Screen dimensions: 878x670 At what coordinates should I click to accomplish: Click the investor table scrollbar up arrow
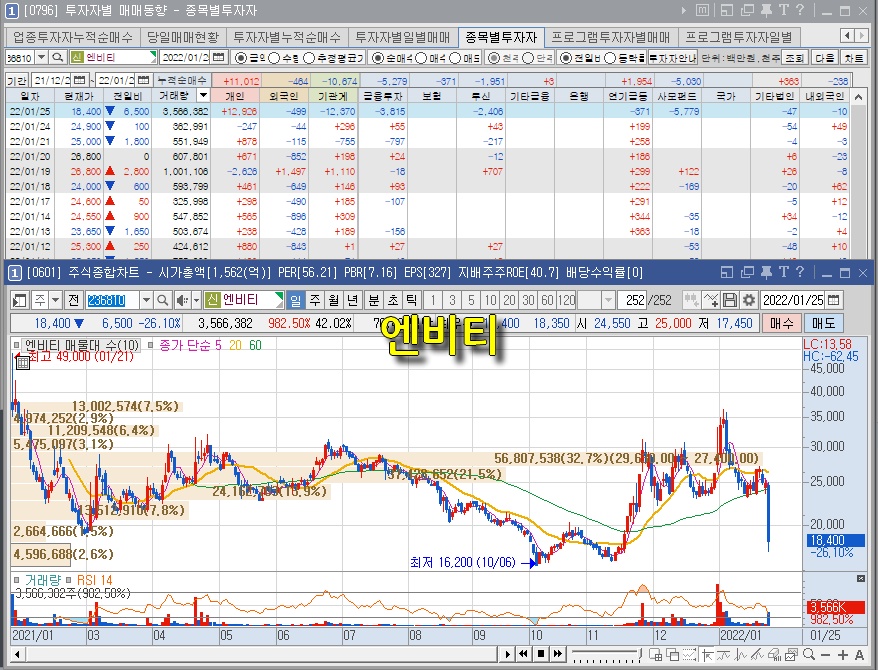[x=858, y=97]
